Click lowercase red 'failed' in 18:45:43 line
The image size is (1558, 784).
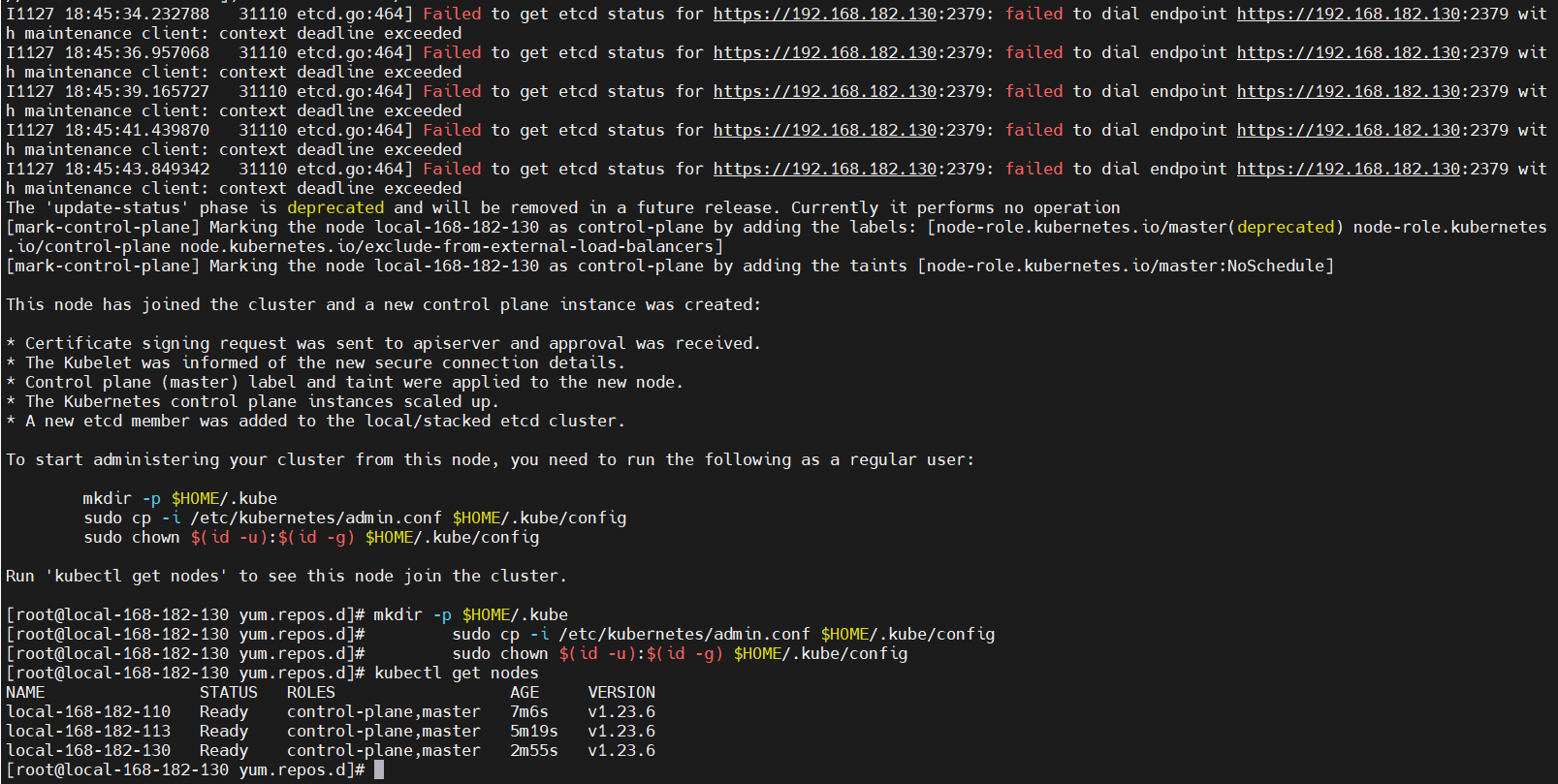[x=1033, y=169]
